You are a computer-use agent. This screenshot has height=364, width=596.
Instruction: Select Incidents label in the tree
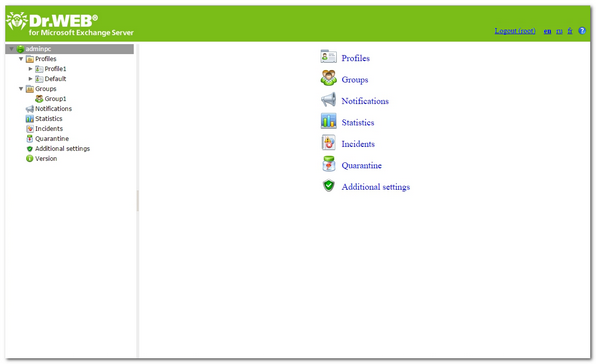tap(49, 128)
